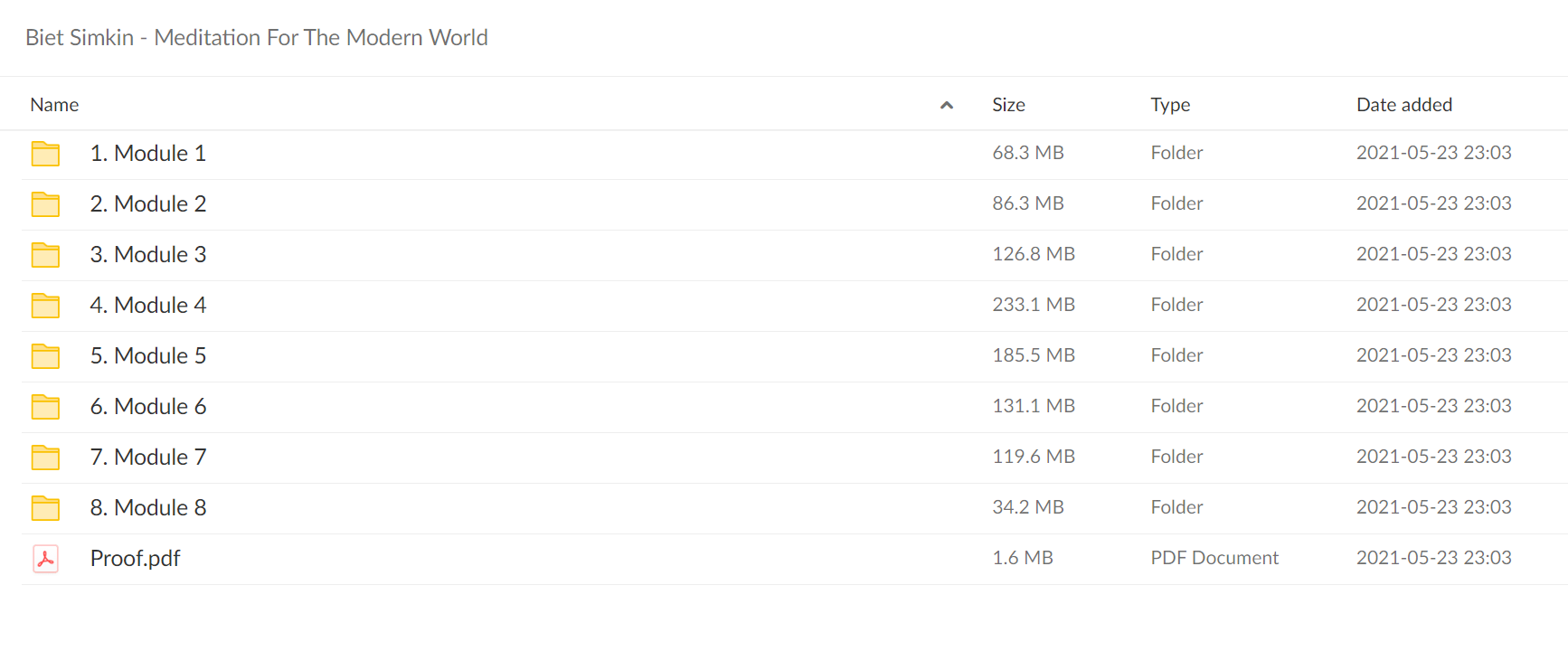Open the 8. Module 8 folder name

pyautogui.click(x=148, y=508)
